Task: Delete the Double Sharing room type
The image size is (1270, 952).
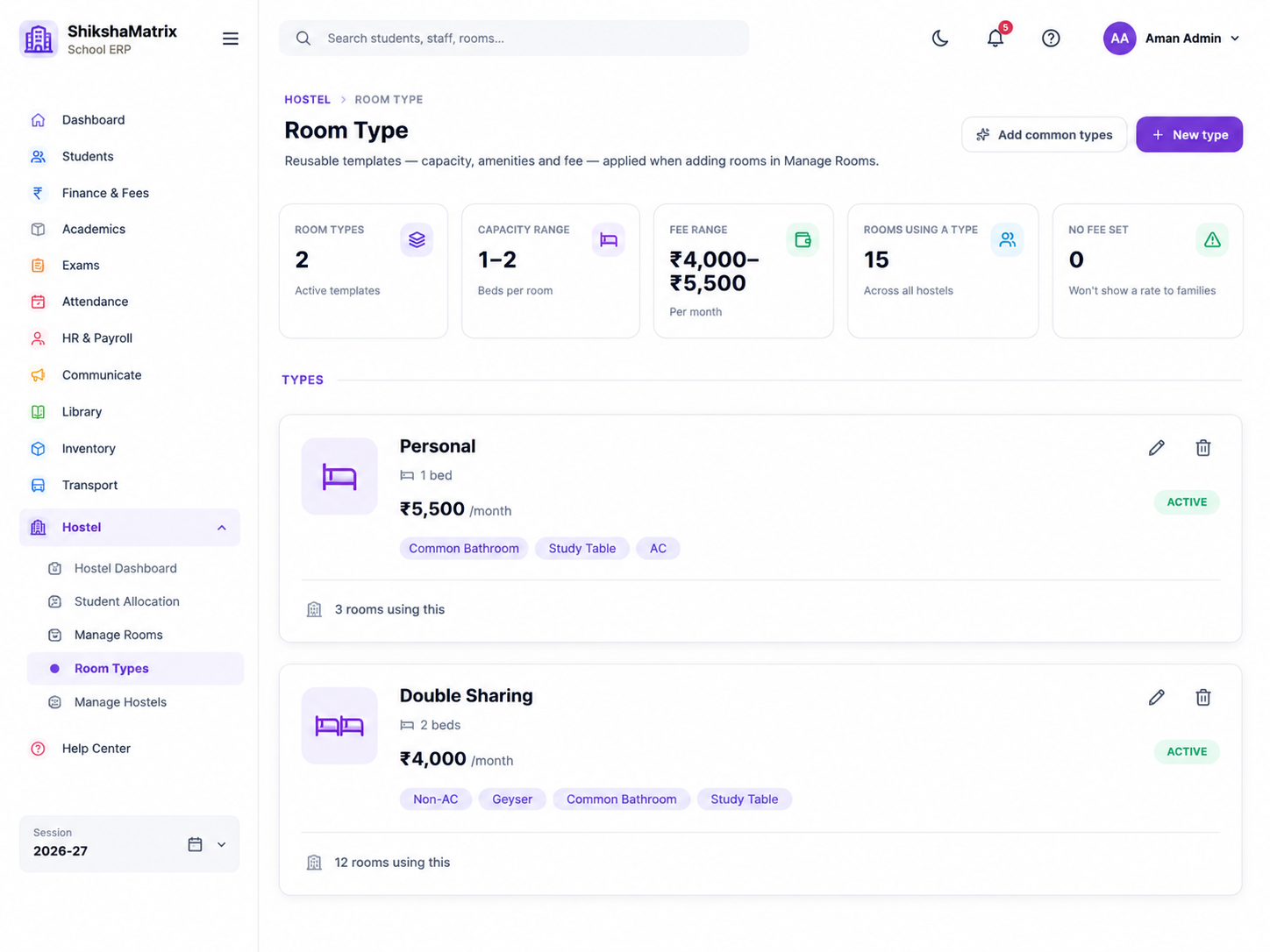Action: click(x=1203, y=698)
